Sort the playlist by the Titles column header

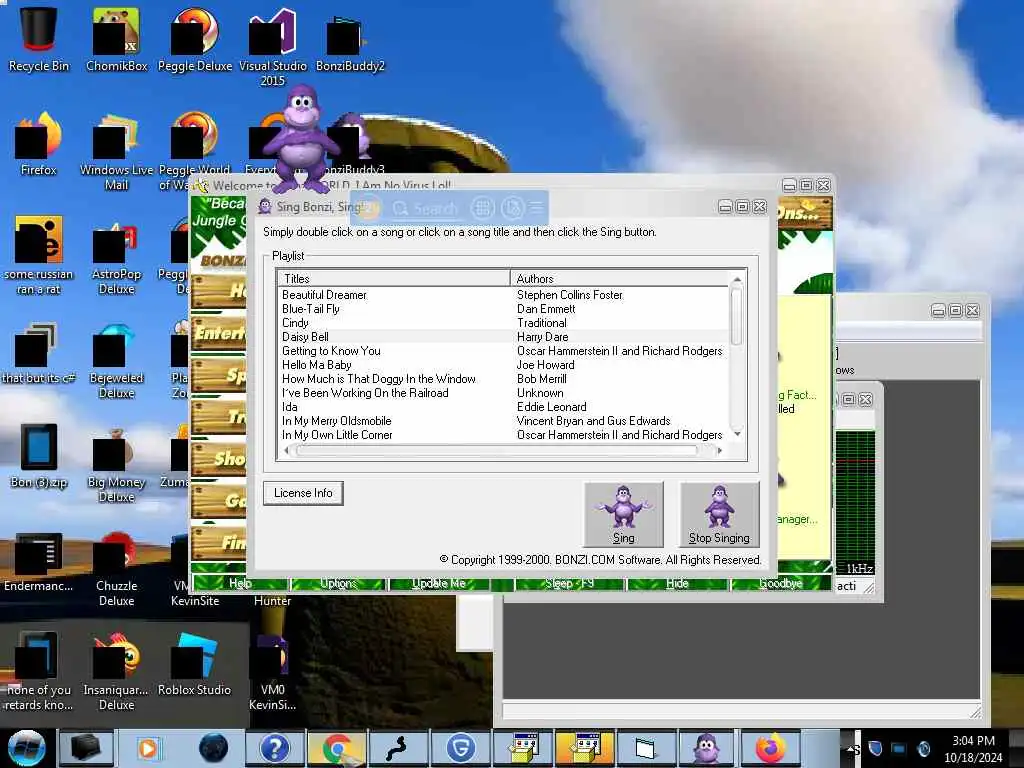(394, 279)
